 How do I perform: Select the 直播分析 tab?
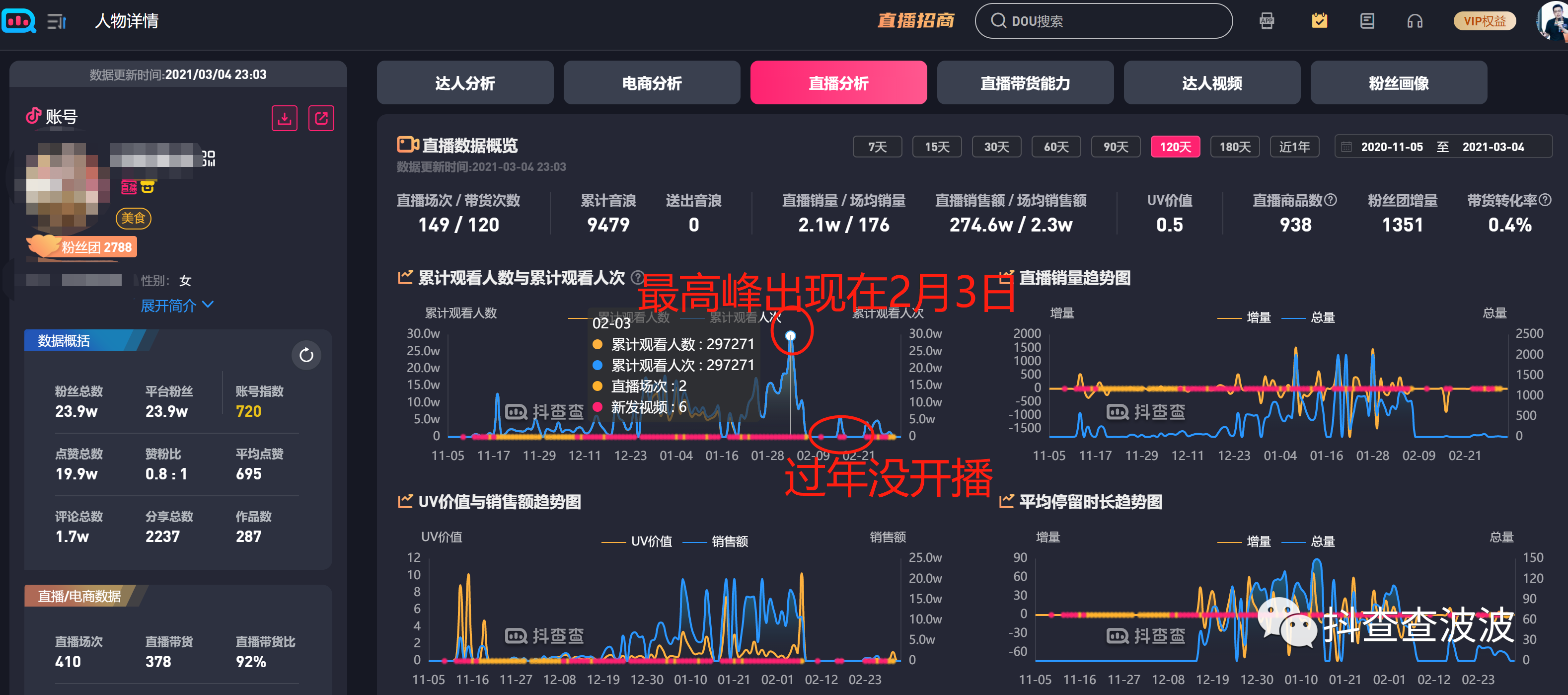coord(838,83)
